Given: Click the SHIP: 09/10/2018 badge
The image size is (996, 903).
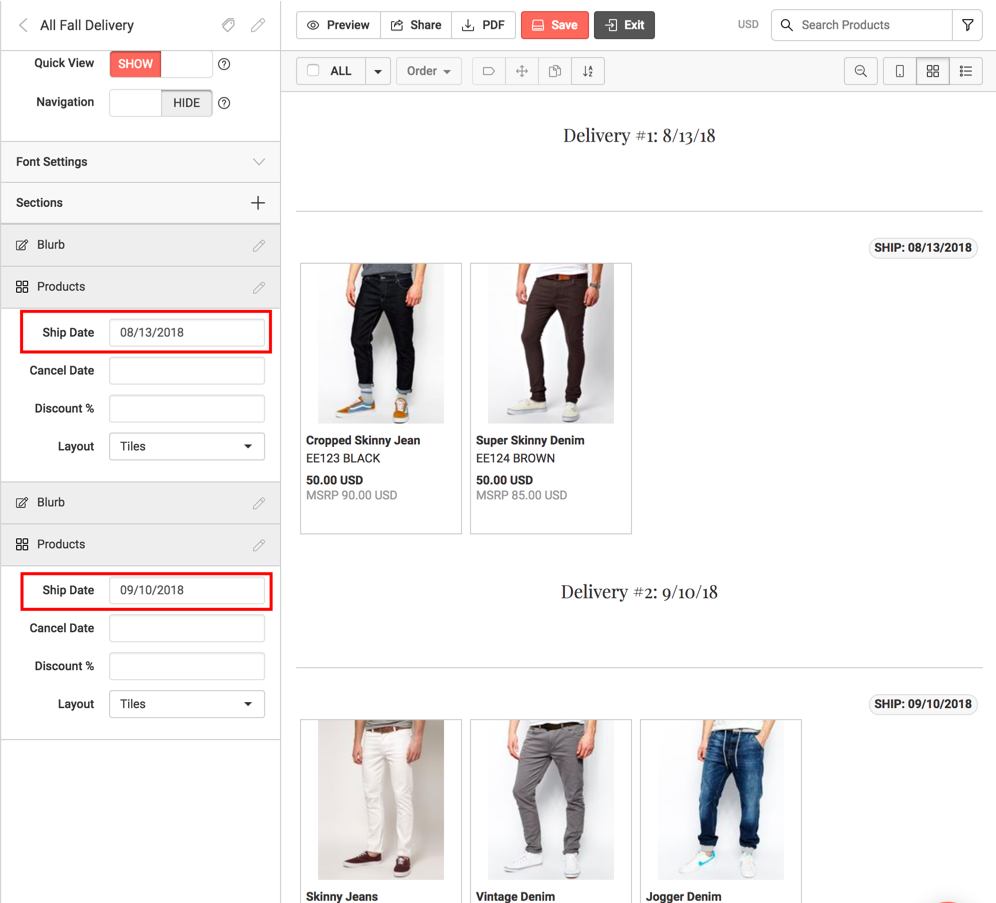Looking at the screenshot, I should 923,704.
